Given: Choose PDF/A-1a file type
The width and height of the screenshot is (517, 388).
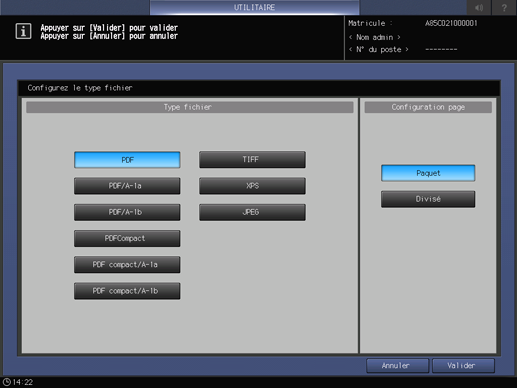Looking at the screenshot, I should coord(127,186).
